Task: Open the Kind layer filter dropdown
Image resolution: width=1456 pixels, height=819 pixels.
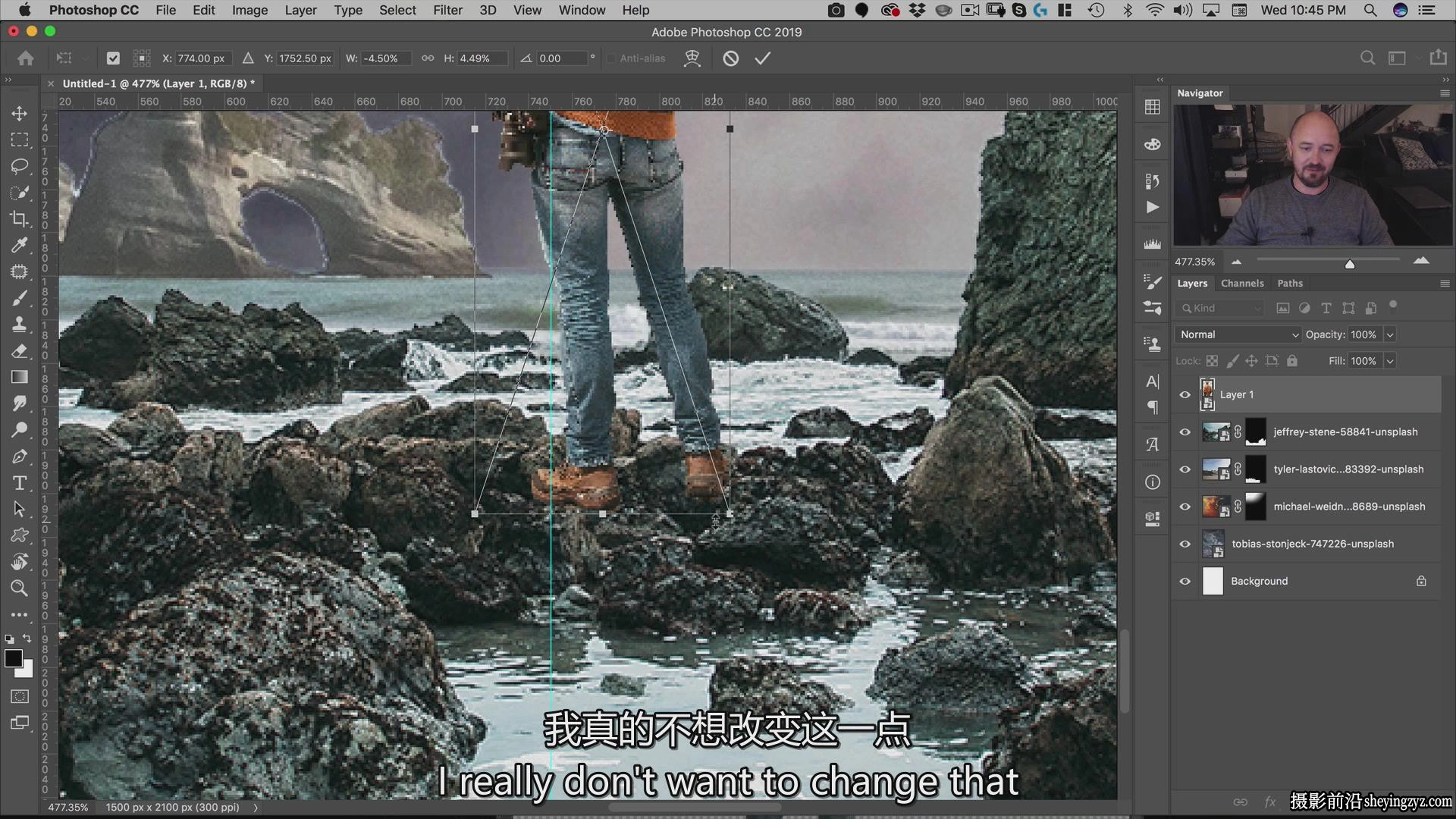Action: 1220,308
